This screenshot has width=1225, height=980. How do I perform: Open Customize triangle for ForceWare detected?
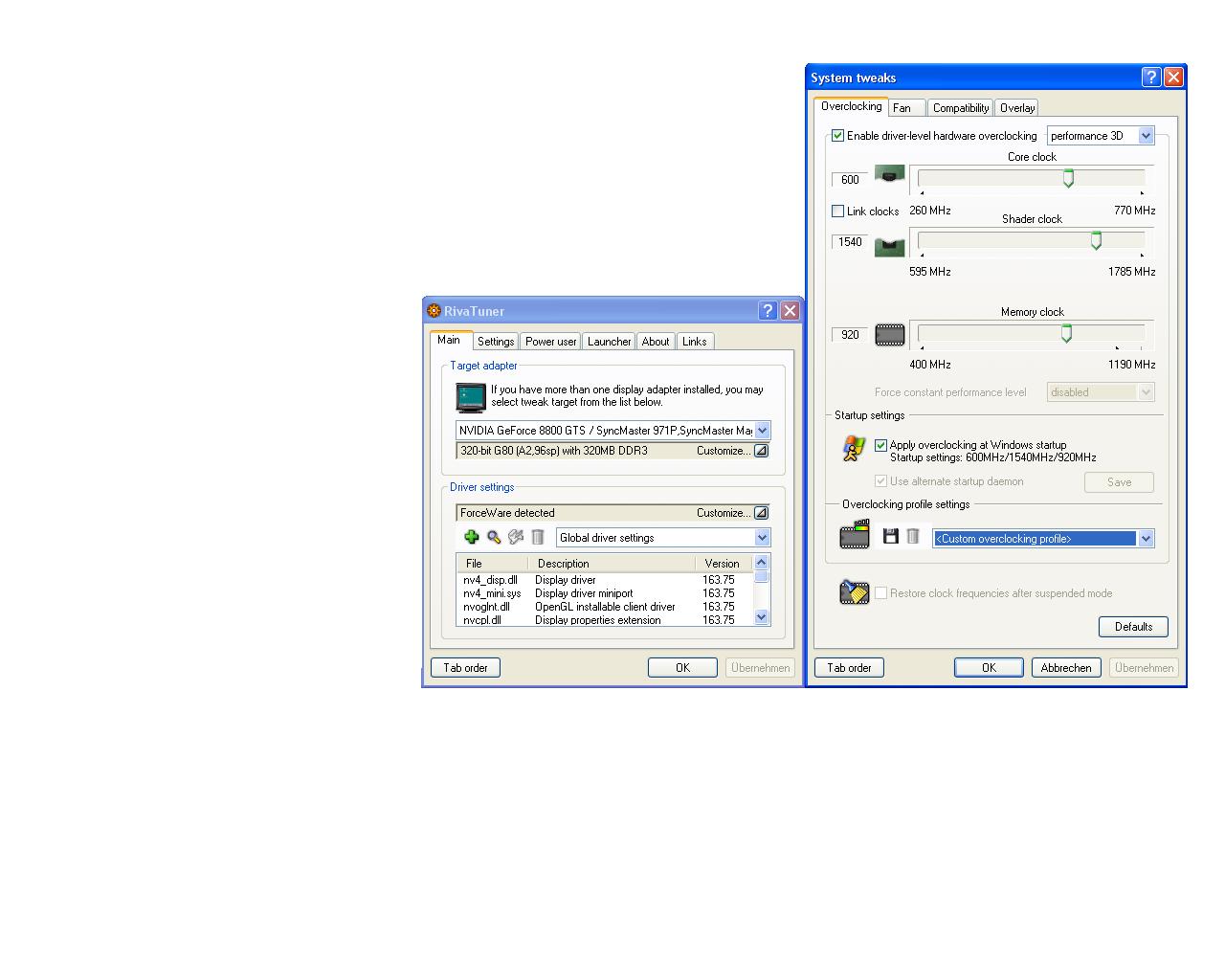[x=761, y=513]
